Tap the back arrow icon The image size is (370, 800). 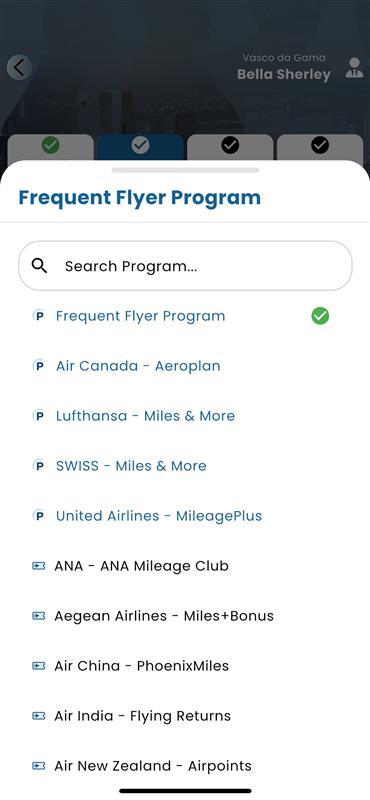(19, 67)
